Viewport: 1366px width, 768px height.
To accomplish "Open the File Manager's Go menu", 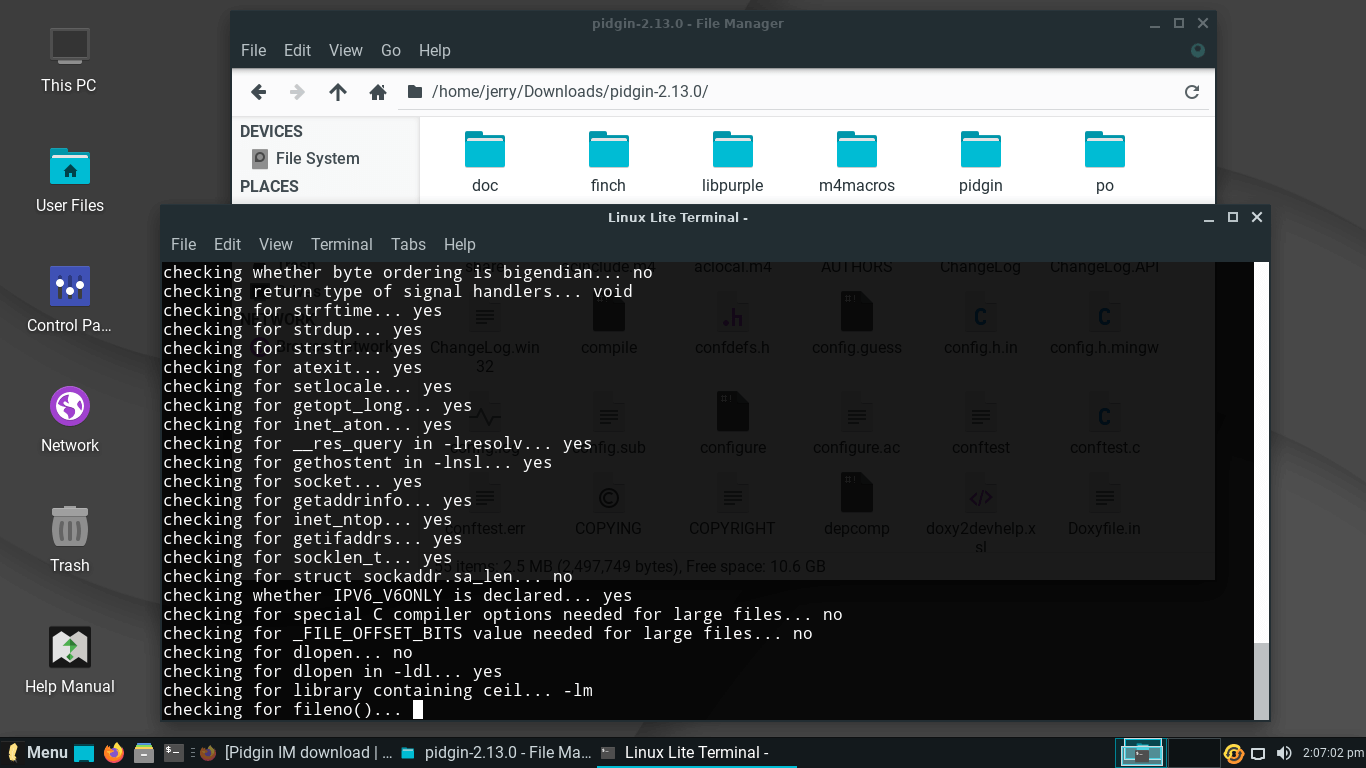I will pos(390,50).
